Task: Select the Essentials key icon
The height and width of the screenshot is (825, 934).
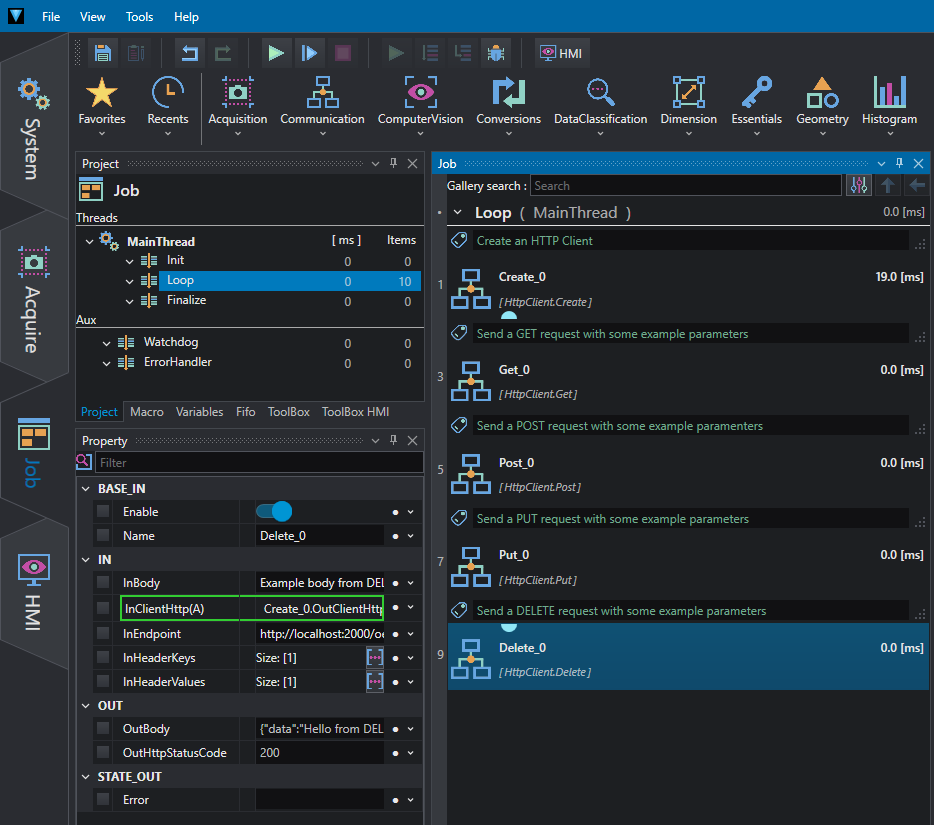Action: click(756, 93)
